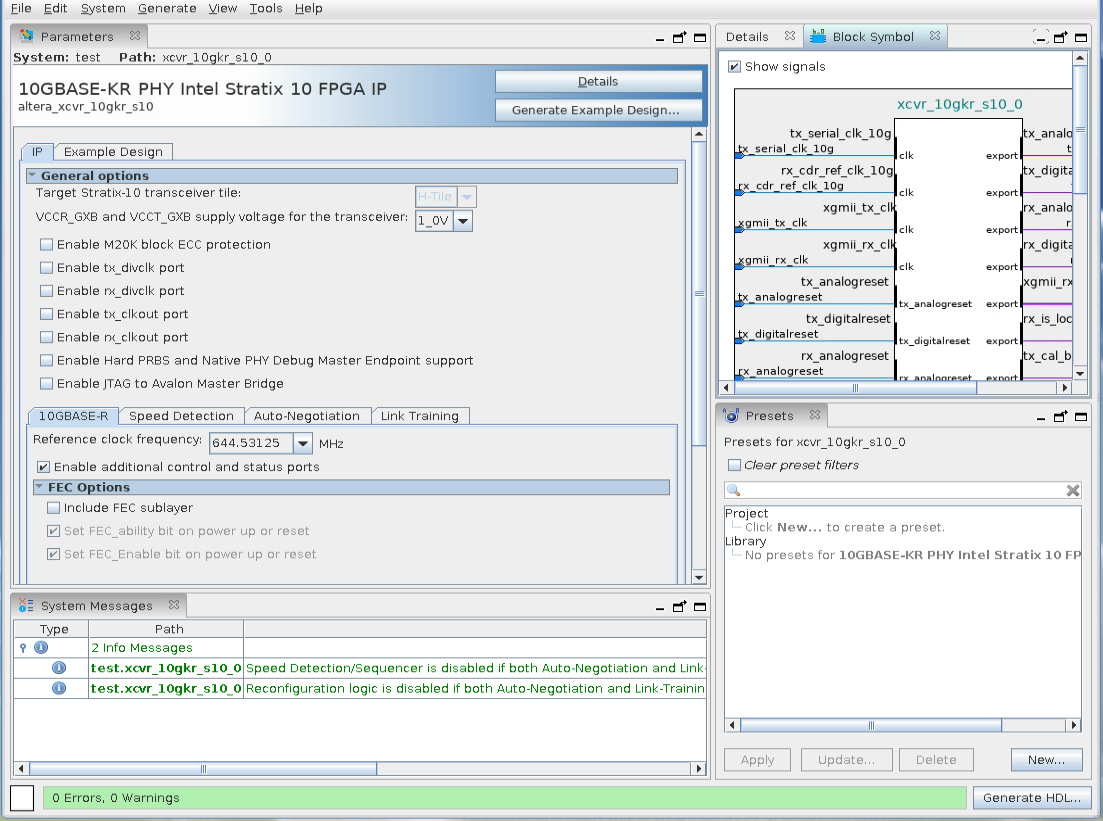The image size is (1103, 821).
Task: Click the Block Symbol horizontal scrollbar
Action: (x=855, y=388)
